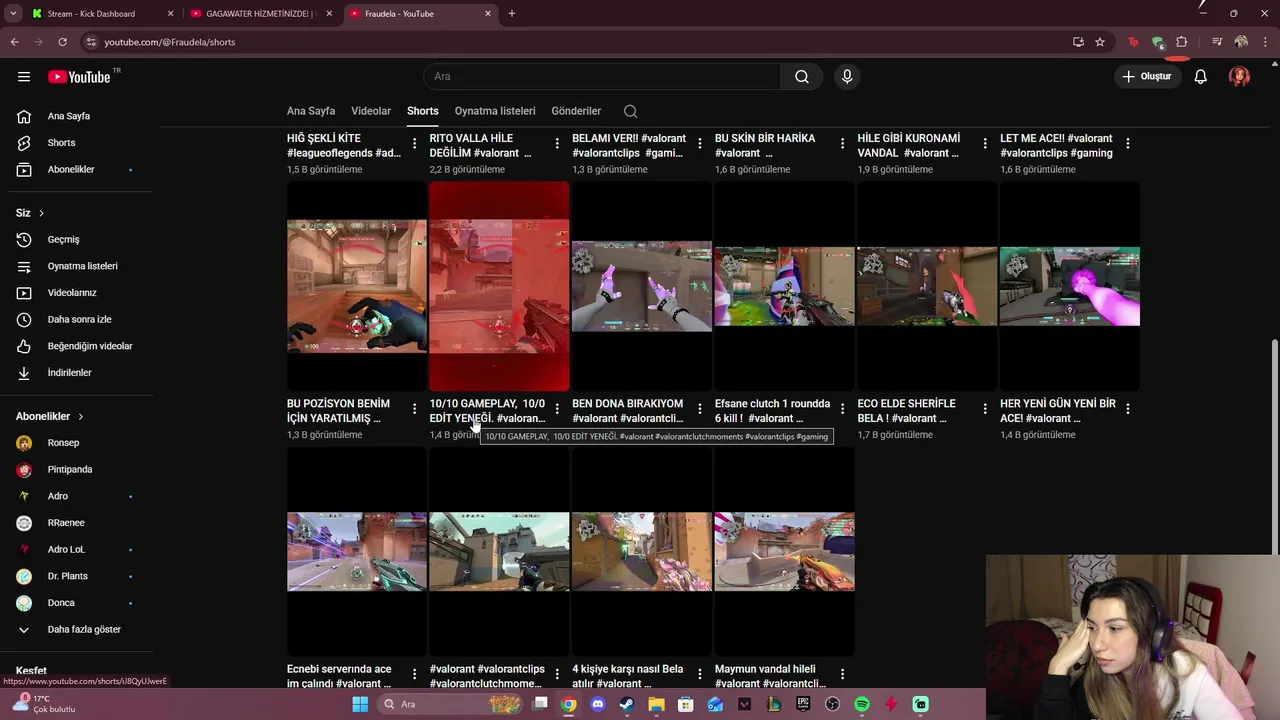Viewport: 1280px width, 720px height.
Task: Click the page vertical scrollbar thumb
Action: point(1274,446)
